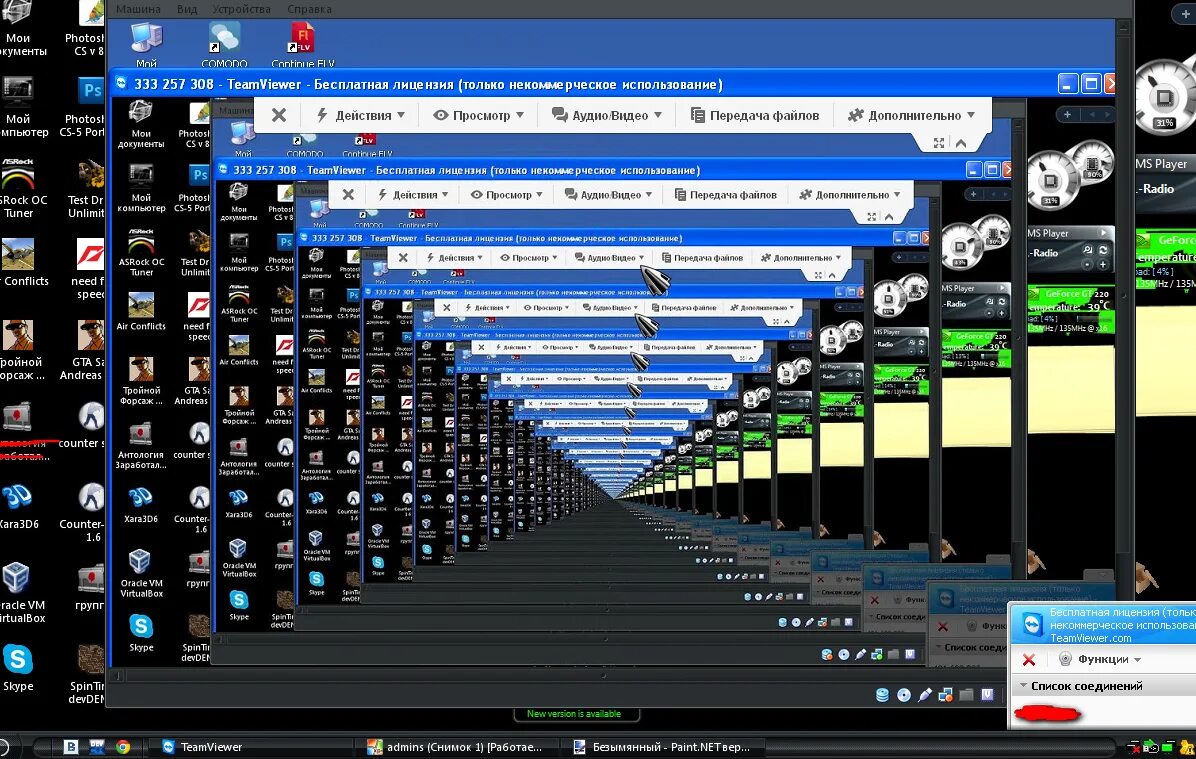This screenshot has height=759, width=1196.
Task: Open the Действия dropdown in outermost TeamViewer toolbar
Action: pos(361,115)
